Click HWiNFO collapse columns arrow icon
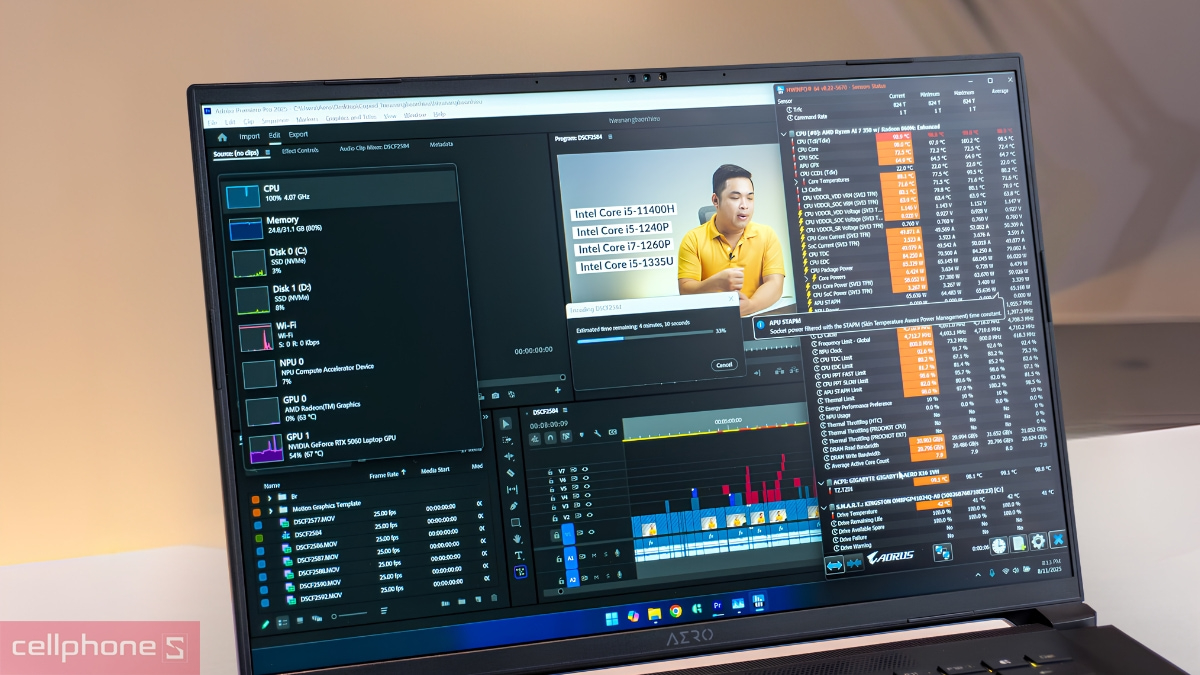Image resolution: width=1200 pixels, height=675 pixels. pos(855,564)
